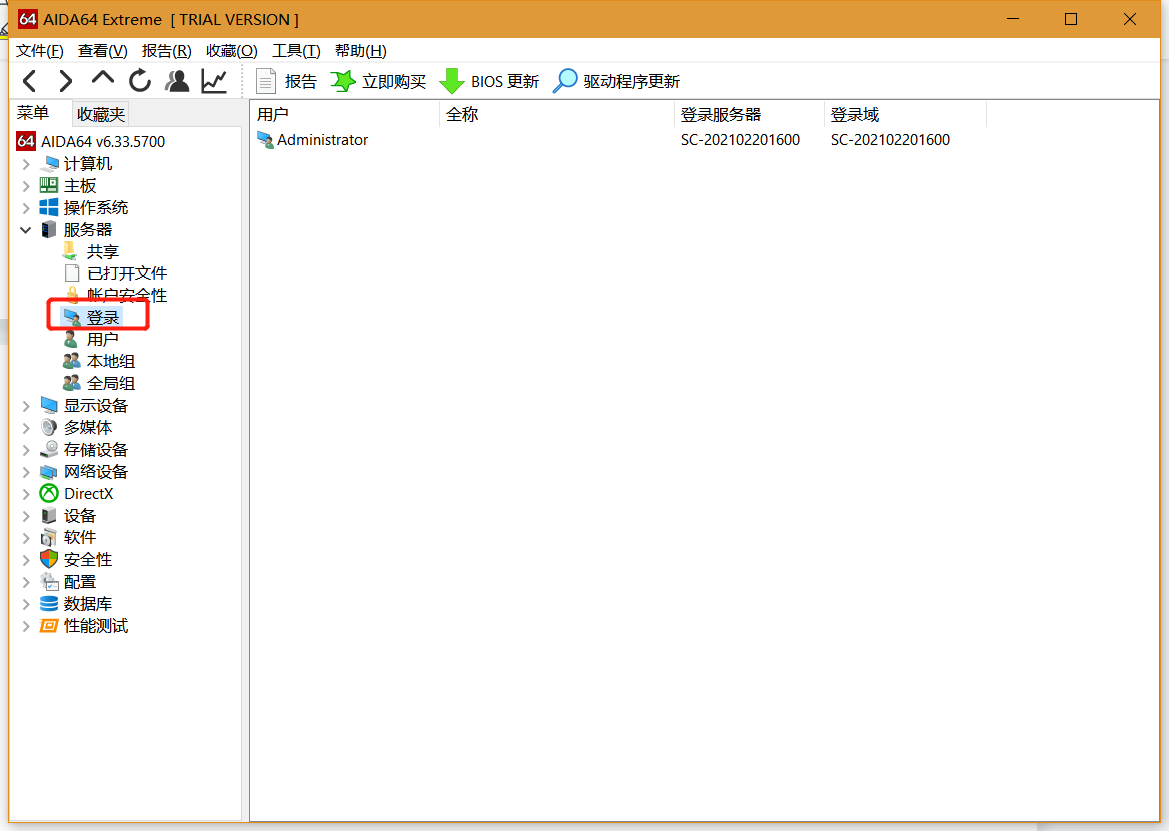Expand the 计算机 tree node
This screenshot has height=831, width=1169.
coord(26,164)
